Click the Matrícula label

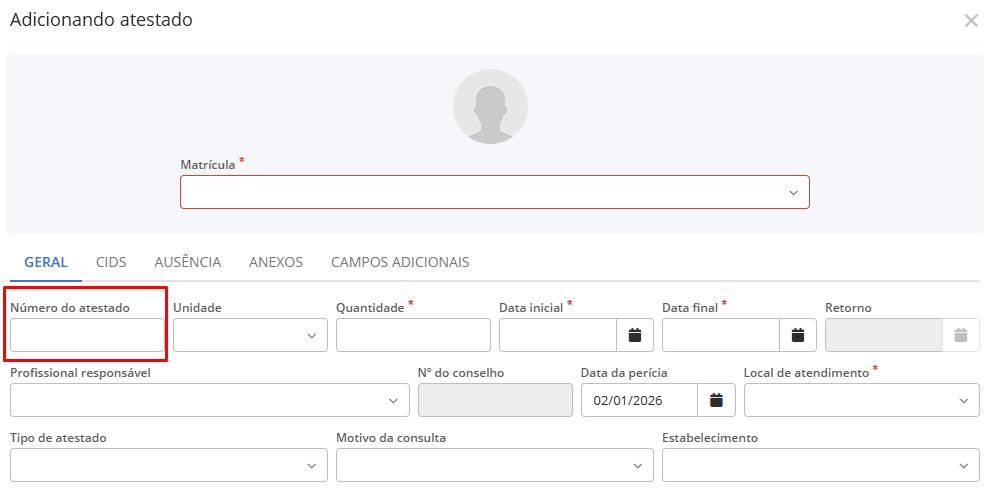click(208, 164)
